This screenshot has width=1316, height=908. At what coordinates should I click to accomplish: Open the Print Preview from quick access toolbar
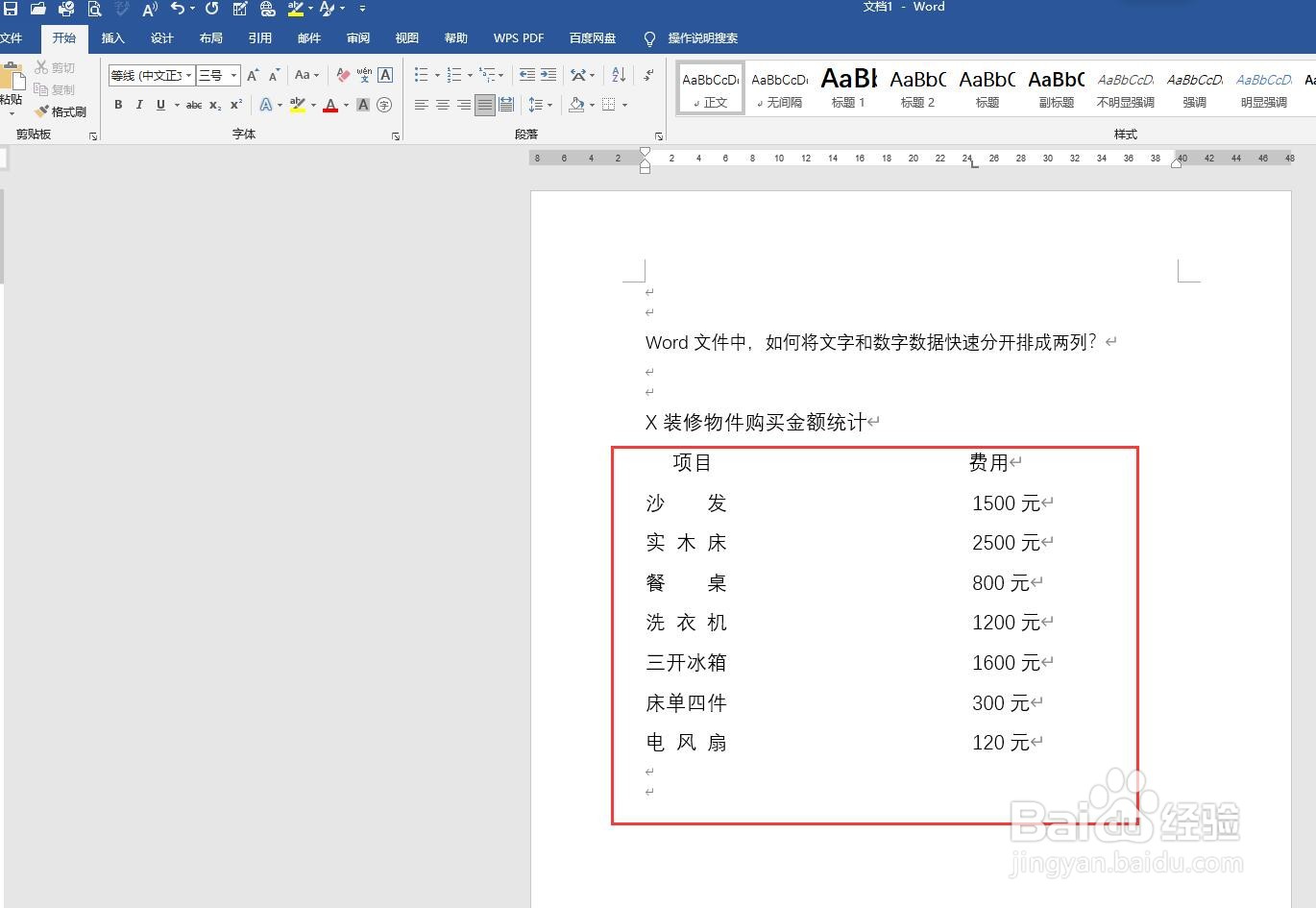94,9
